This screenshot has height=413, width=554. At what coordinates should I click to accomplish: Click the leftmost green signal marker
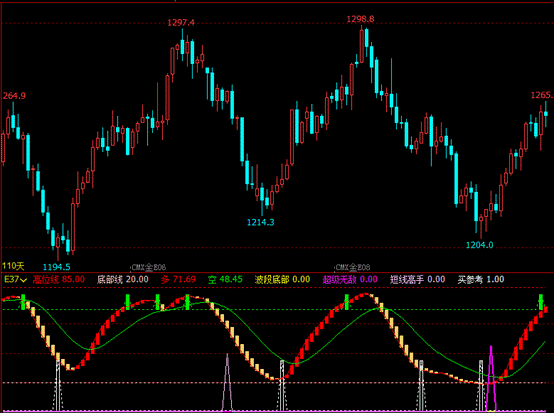pyautogui.click(x=23, y=302)
